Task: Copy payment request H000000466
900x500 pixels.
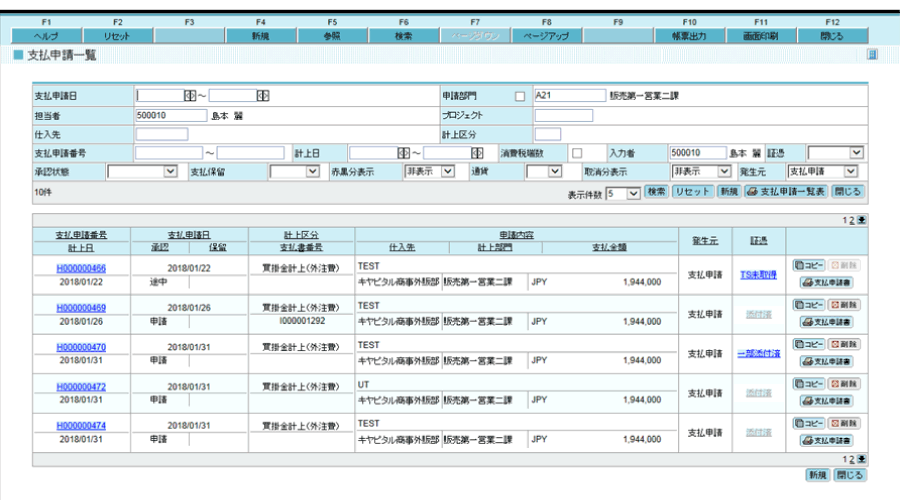Action: pos(809,265)
